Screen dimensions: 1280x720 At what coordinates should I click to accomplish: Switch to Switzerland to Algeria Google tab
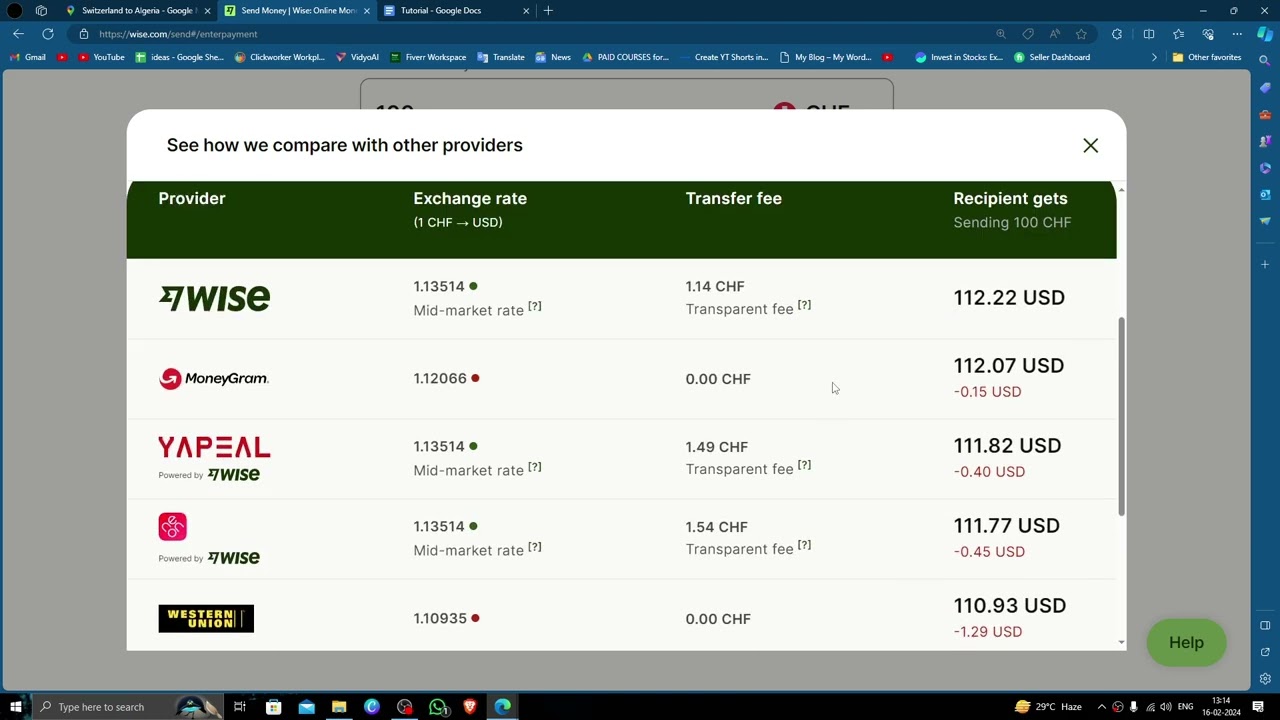click(x=138, y=10)
